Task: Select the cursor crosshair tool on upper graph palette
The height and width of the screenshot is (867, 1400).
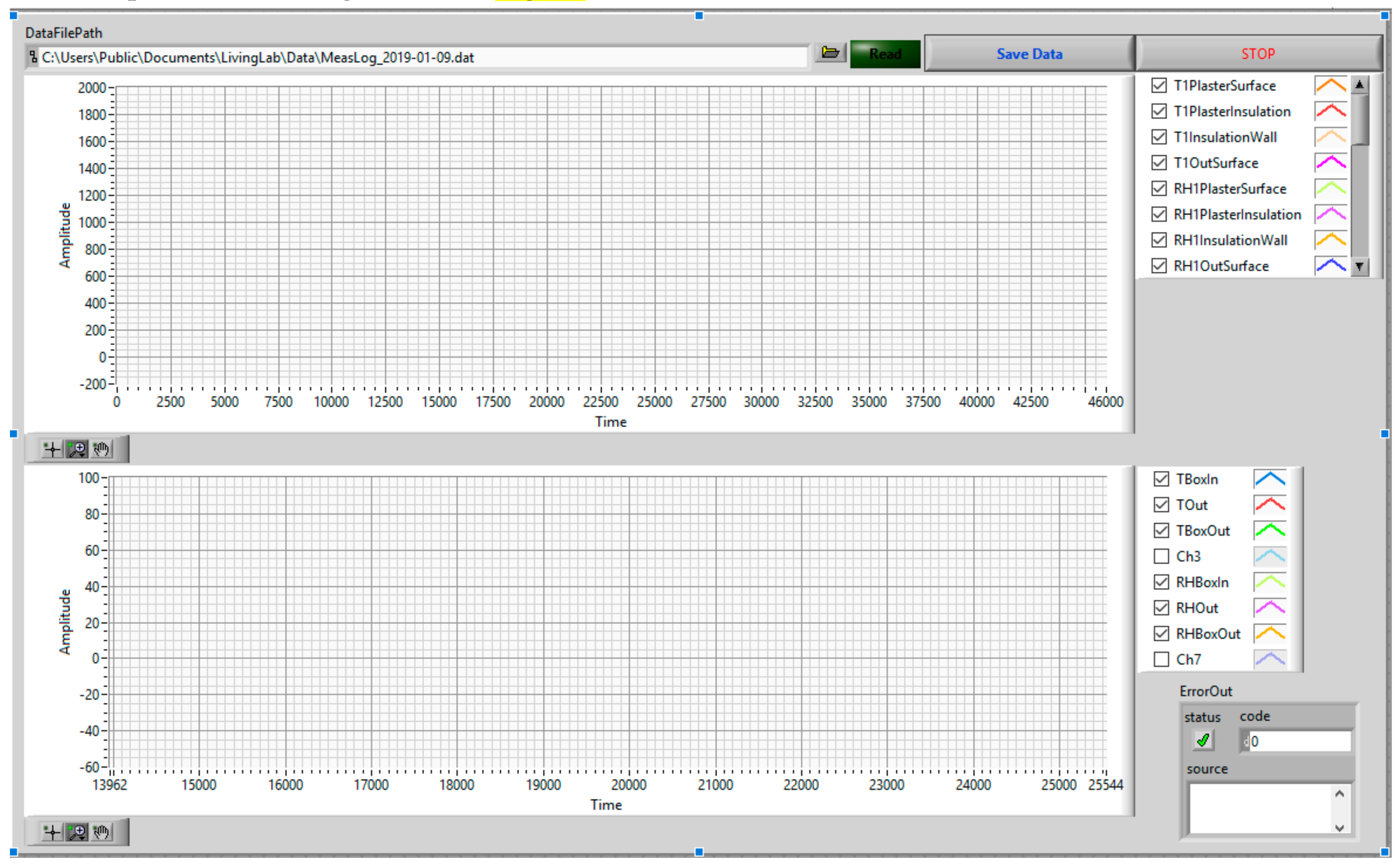Action: [x=52, y=449]
